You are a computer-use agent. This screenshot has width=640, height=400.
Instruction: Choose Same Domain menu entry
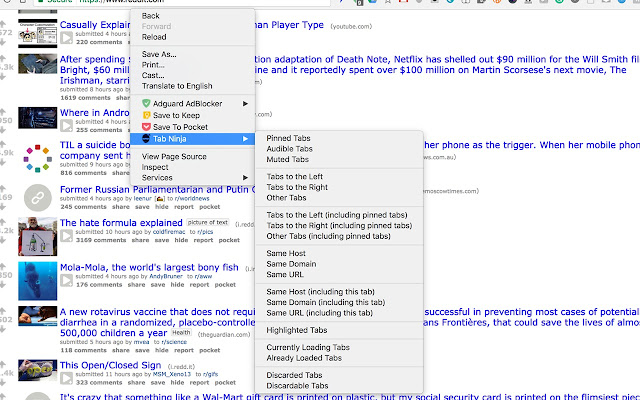(291, 264)
